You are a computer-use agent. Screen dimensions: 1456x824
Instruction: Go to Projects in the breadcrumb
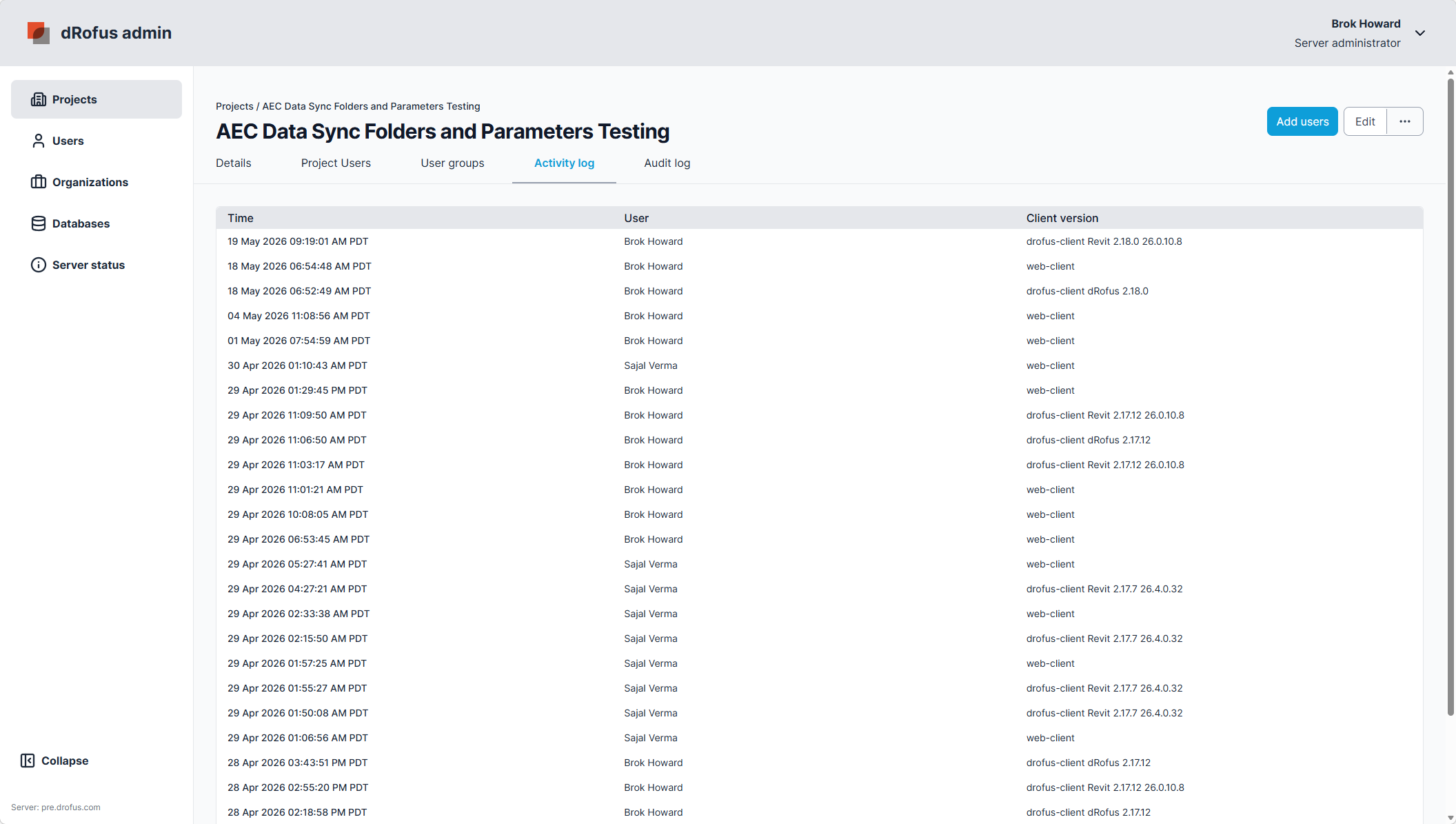click(234, 106)
